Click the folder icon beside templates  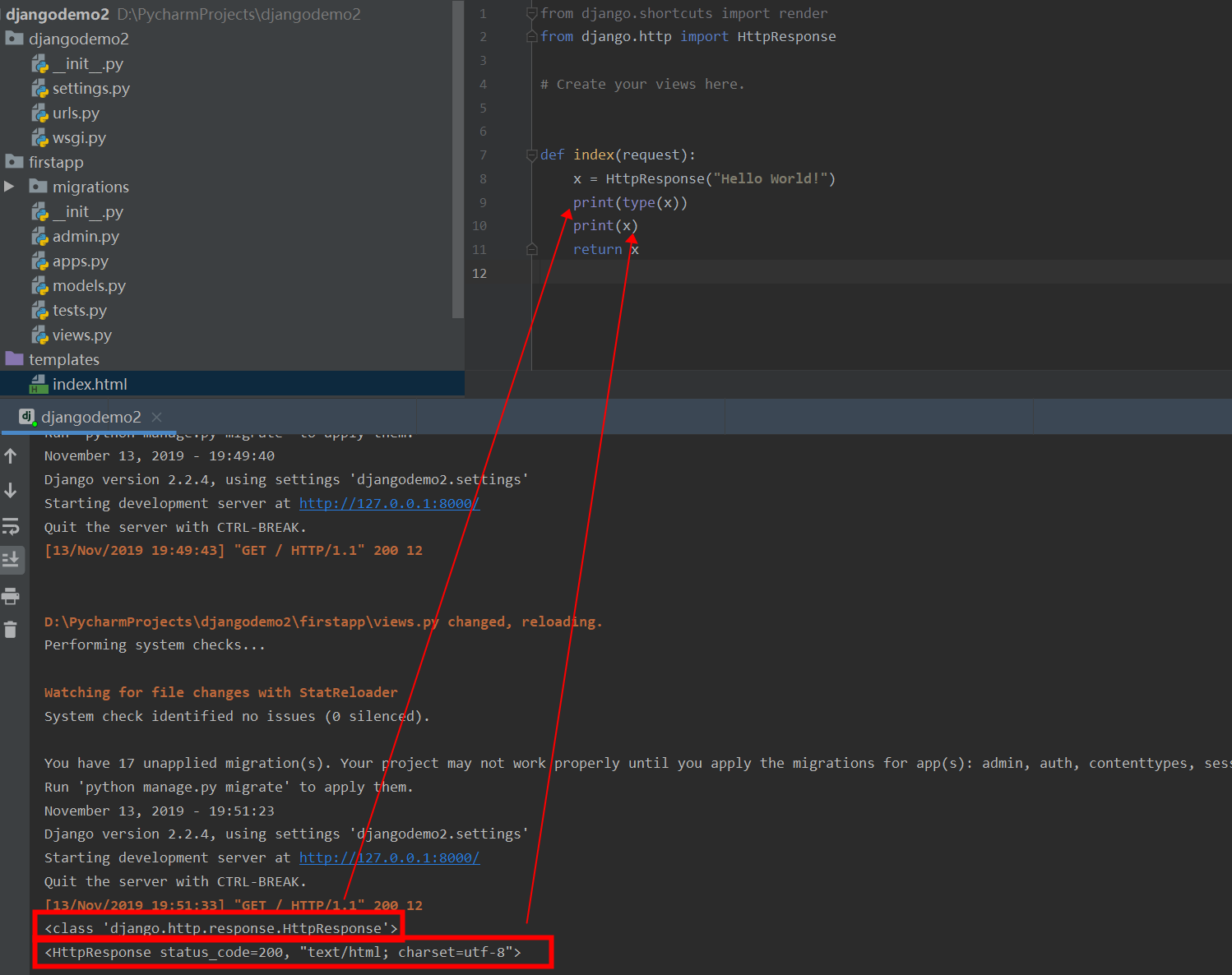point(14,358)
